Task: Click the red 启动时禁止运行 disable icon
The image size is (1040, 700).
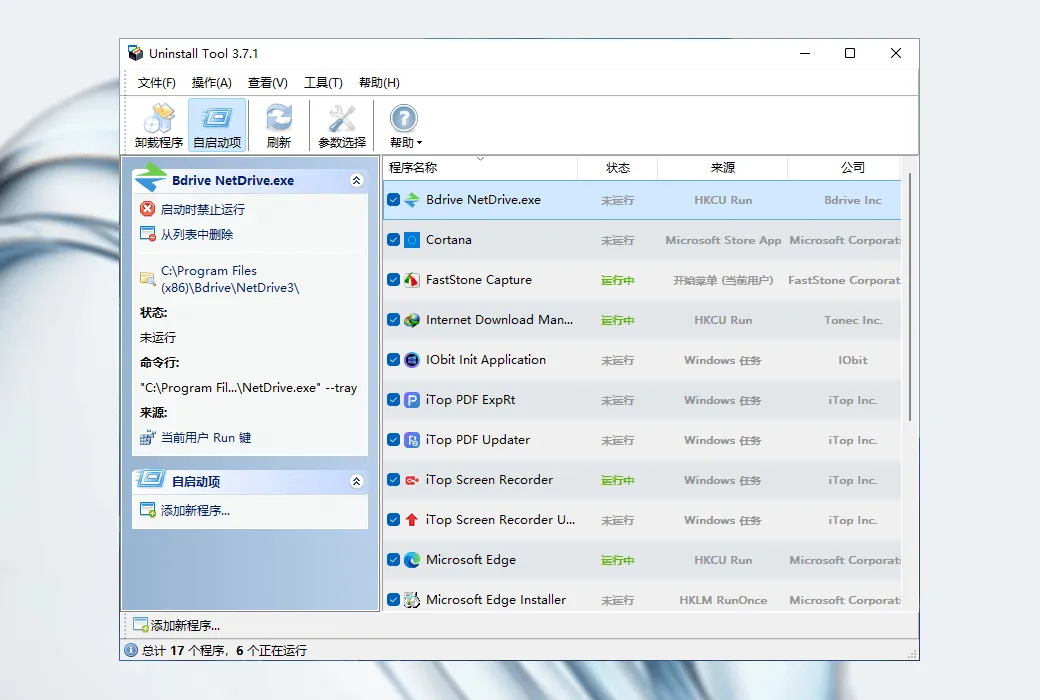Action: point(147,209)
